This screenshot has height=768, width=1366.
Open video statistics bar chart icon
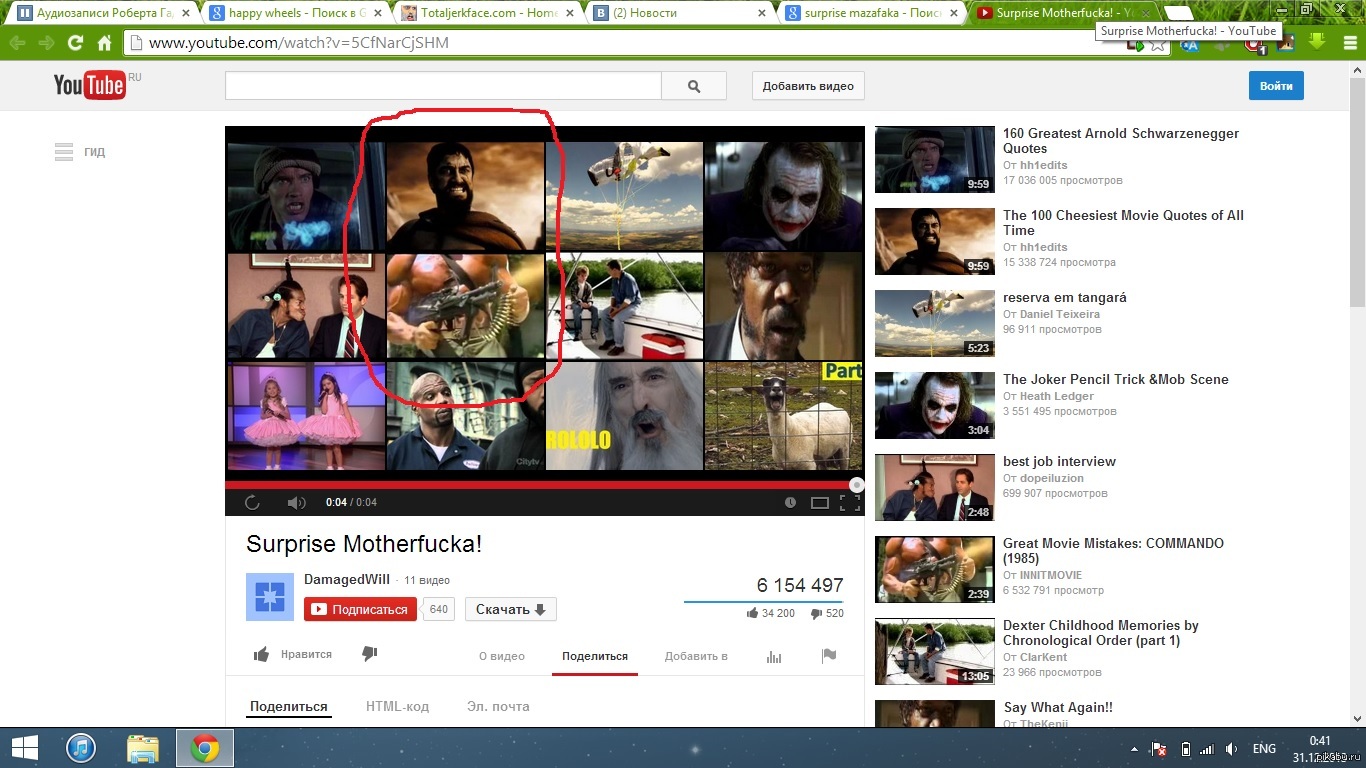(x=774, y=656)
